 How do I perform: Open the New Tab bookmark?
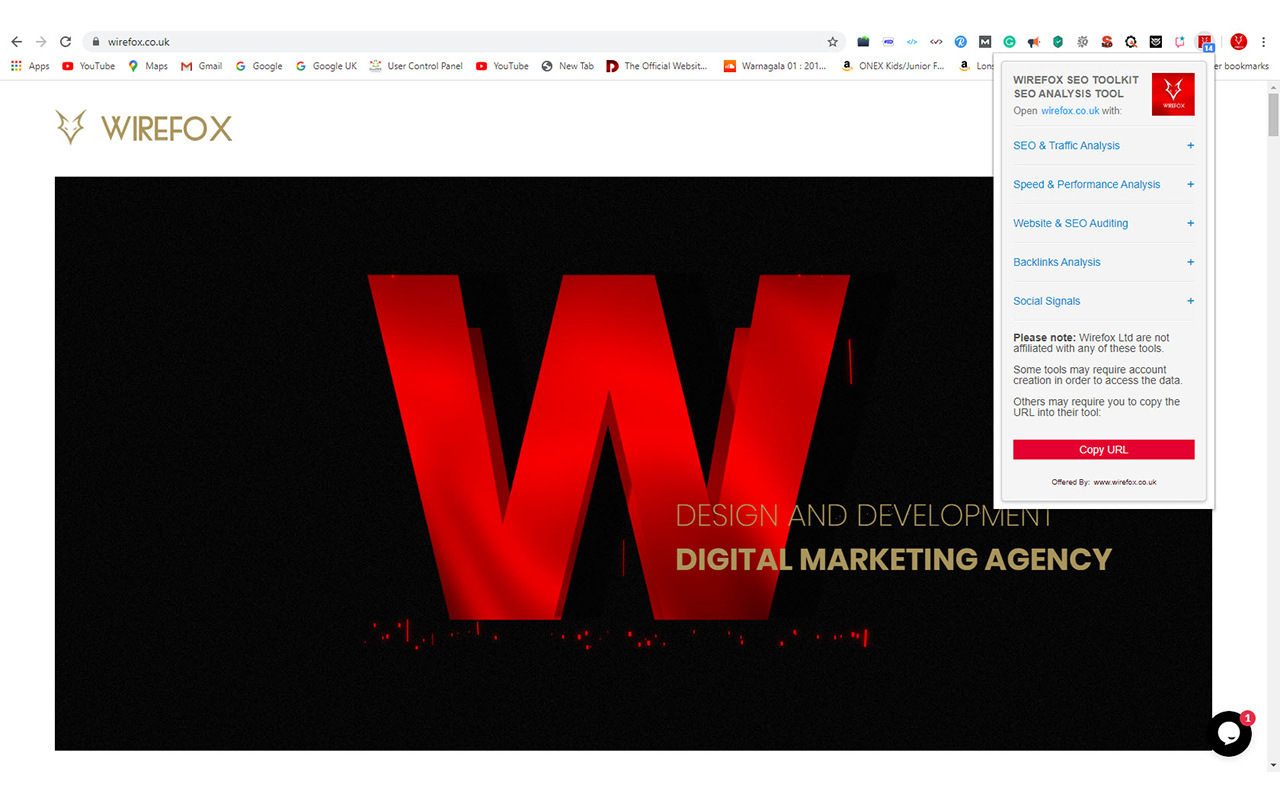coord(567,66)
